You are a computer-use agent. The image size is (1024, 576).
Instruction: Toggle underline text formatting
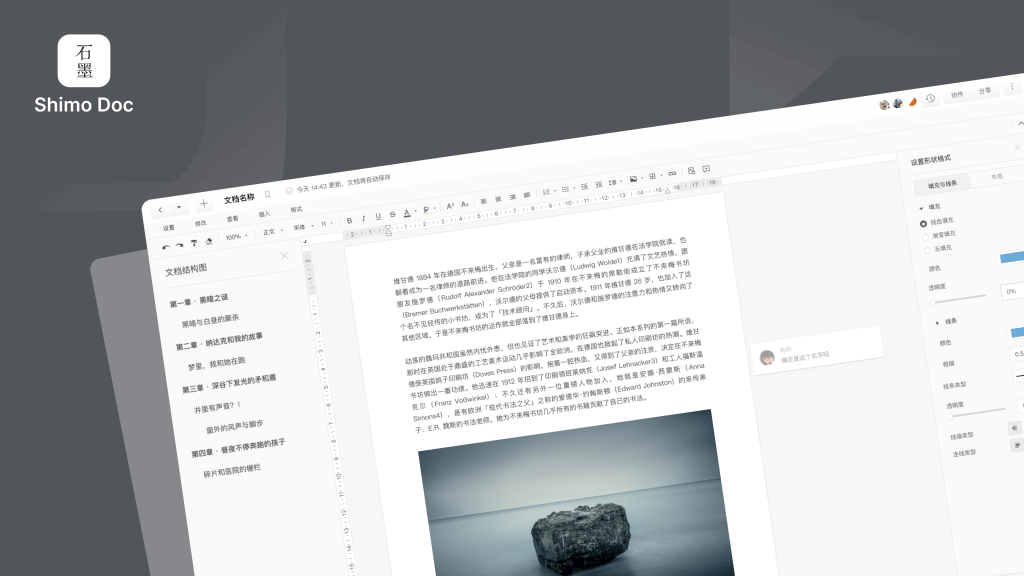point(377,217)
